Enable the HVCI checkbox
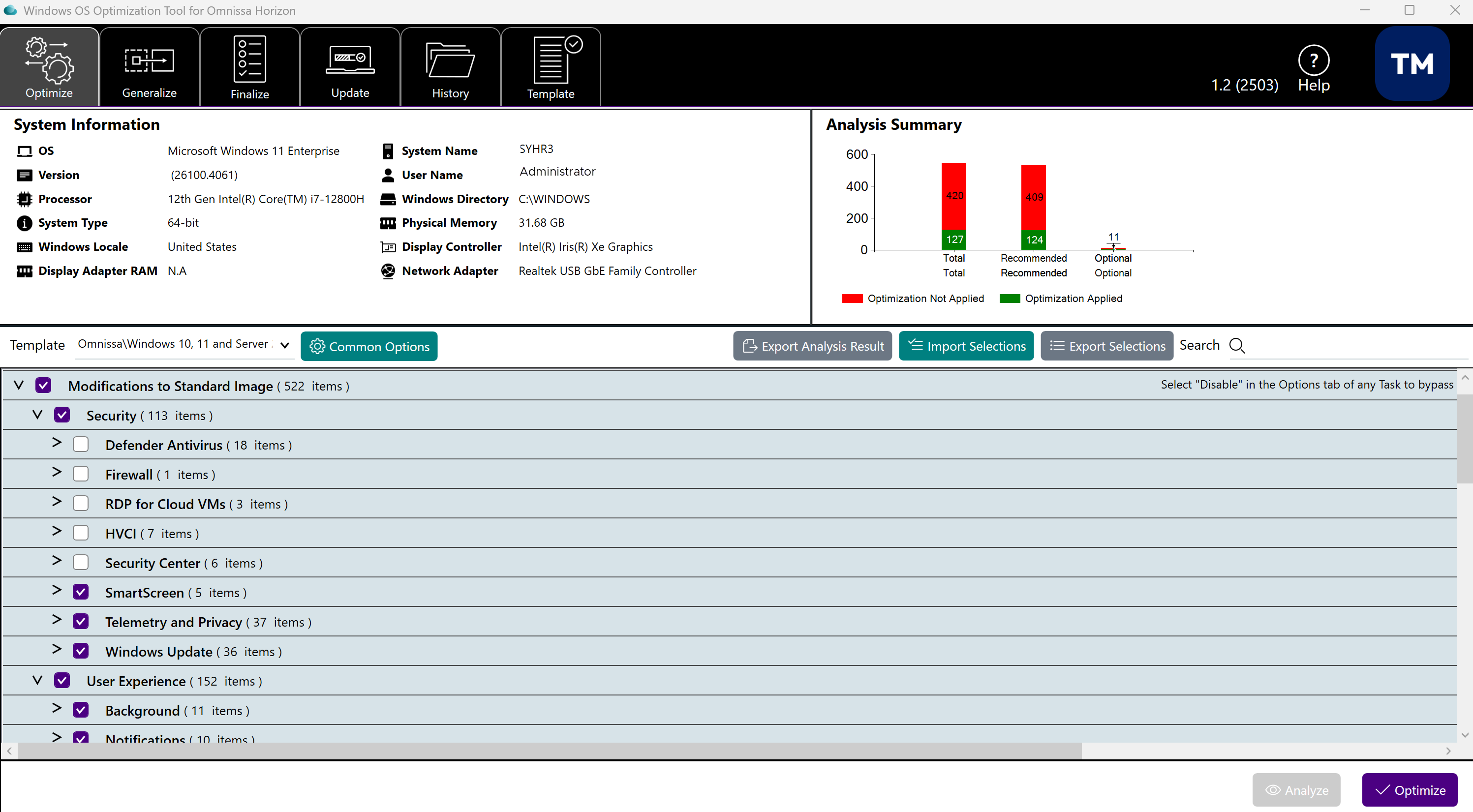This screenshot has width=1473, height=812. (81, 533)
